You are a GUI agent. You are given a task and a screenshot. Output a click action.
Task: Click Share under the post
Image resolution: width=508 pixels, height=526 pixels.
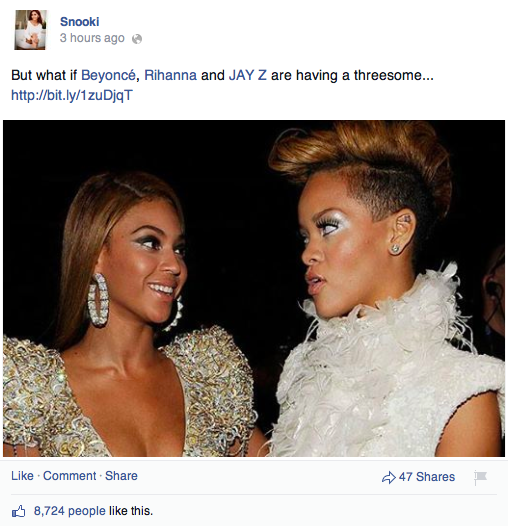(121, 476)
